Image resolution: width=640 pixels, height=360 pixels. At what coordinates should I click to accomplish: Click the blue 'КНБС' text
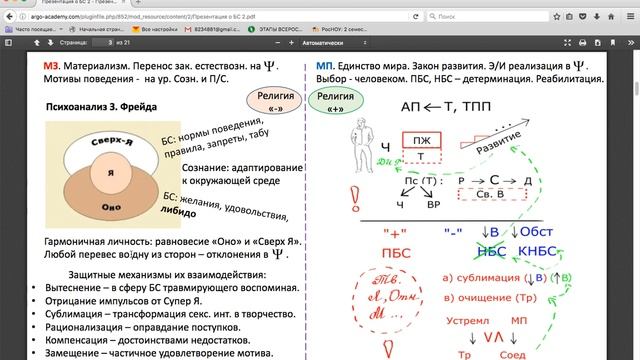(x=537, y=251)
